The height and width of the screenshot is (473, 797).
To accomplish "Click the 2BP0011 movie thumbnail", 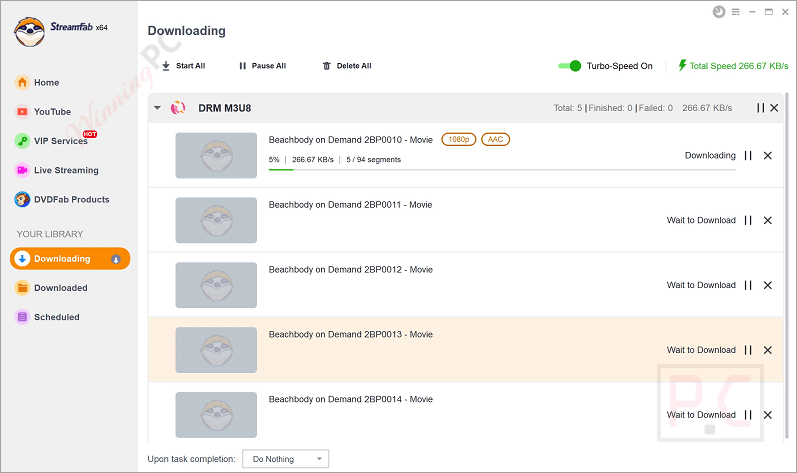I will [216, 220].
